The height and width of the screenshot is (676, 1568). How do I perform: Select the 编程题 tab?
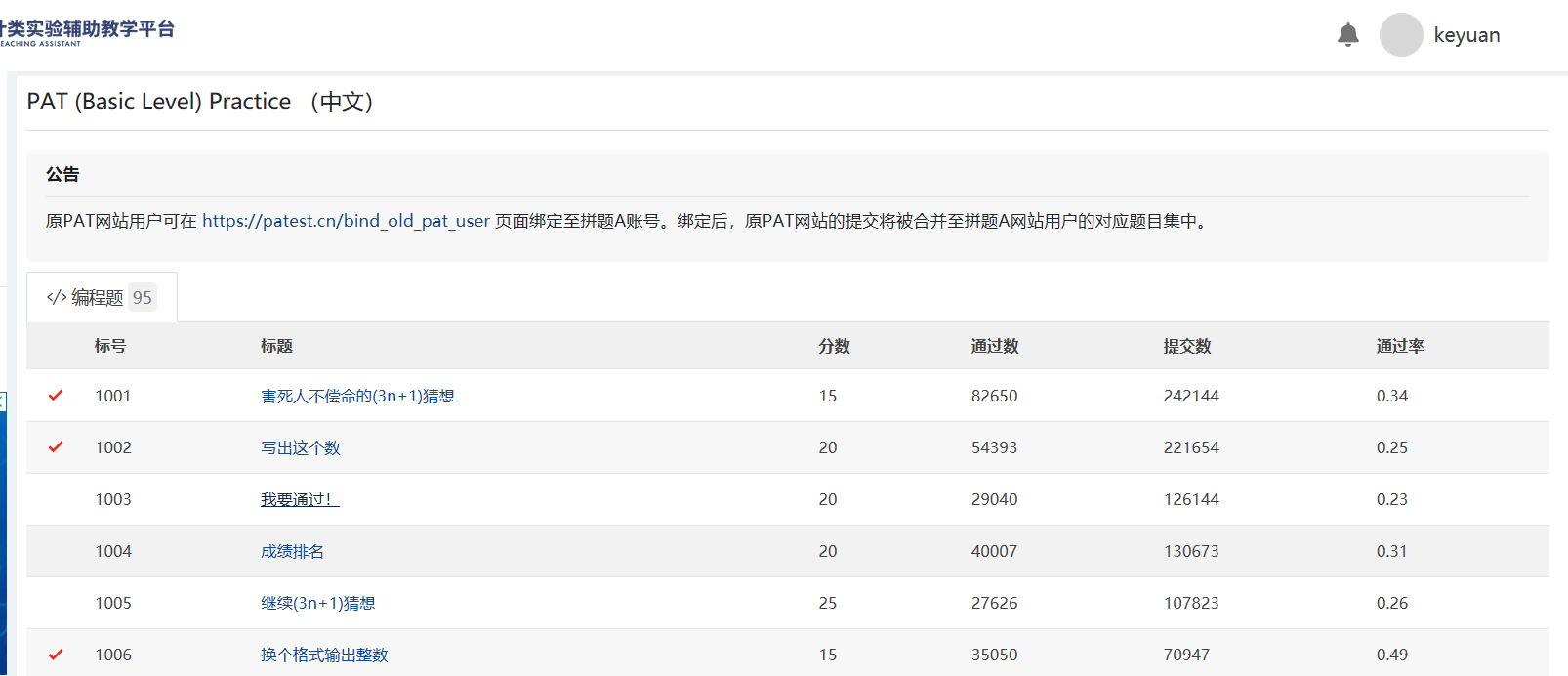(102, 297)
